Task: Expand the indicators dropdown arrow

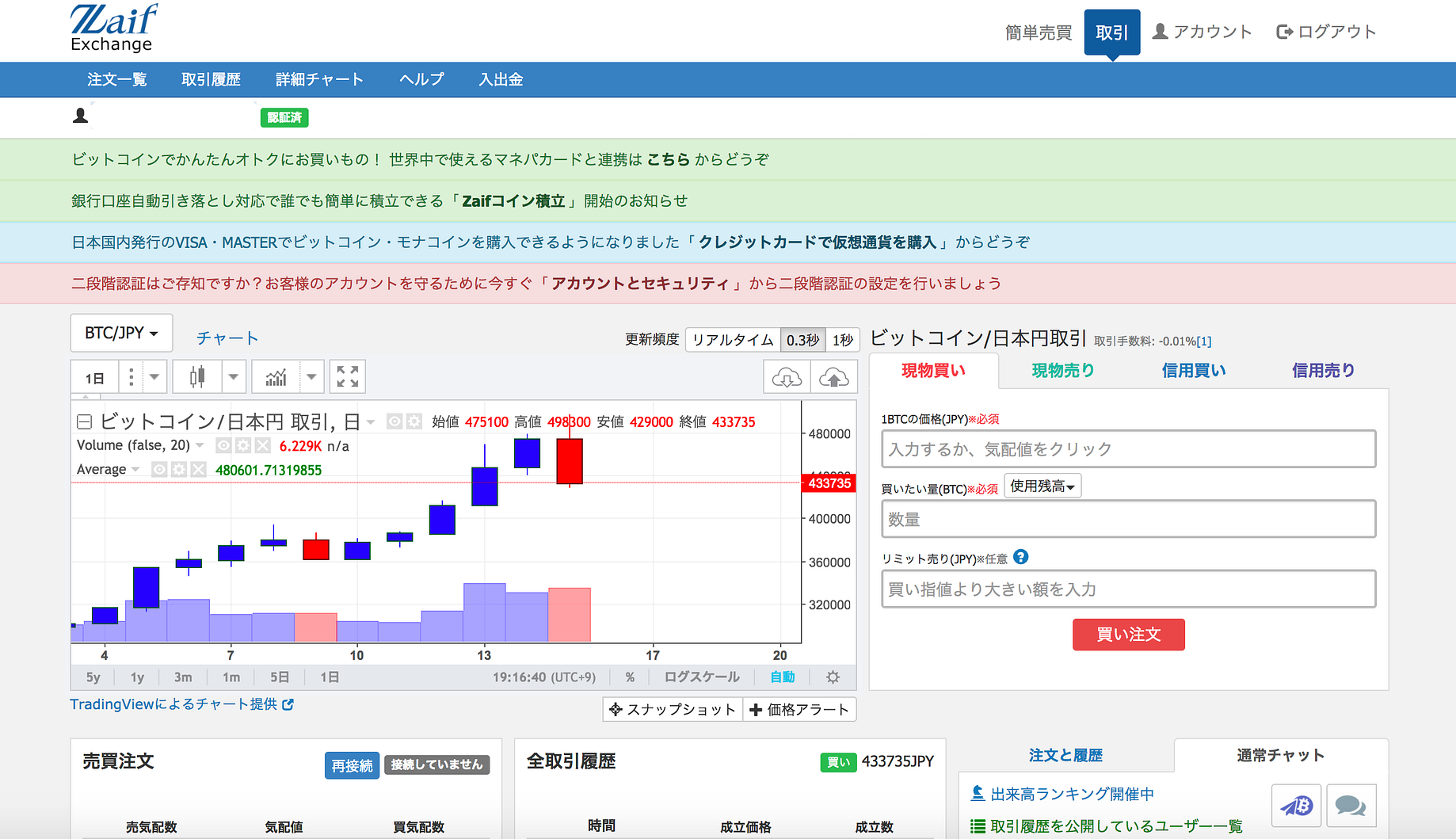Action: (x=312, y=377)
